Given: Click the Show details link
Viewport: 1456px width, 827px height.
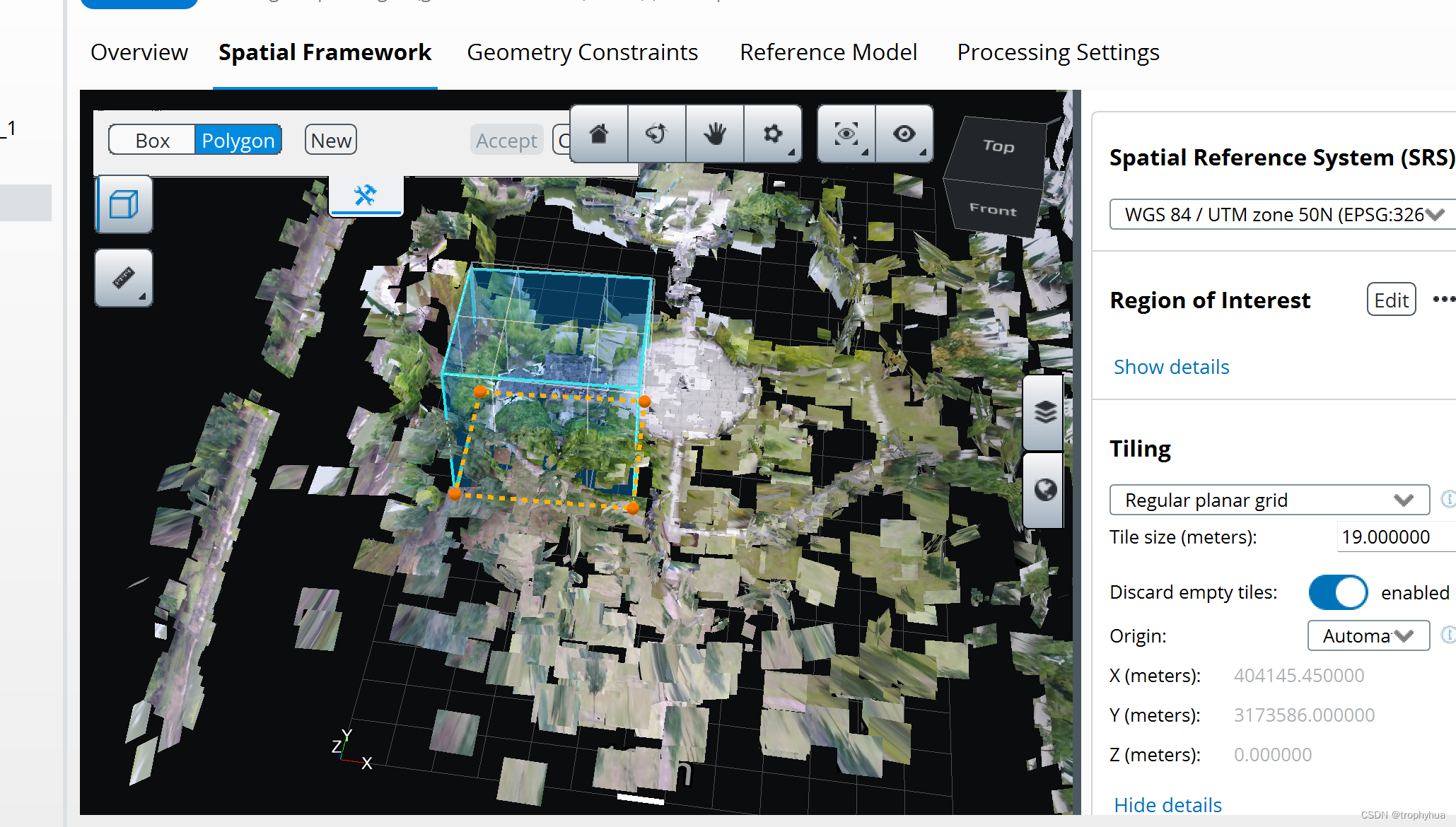Looking at the screenshot, I should 1171,367.
